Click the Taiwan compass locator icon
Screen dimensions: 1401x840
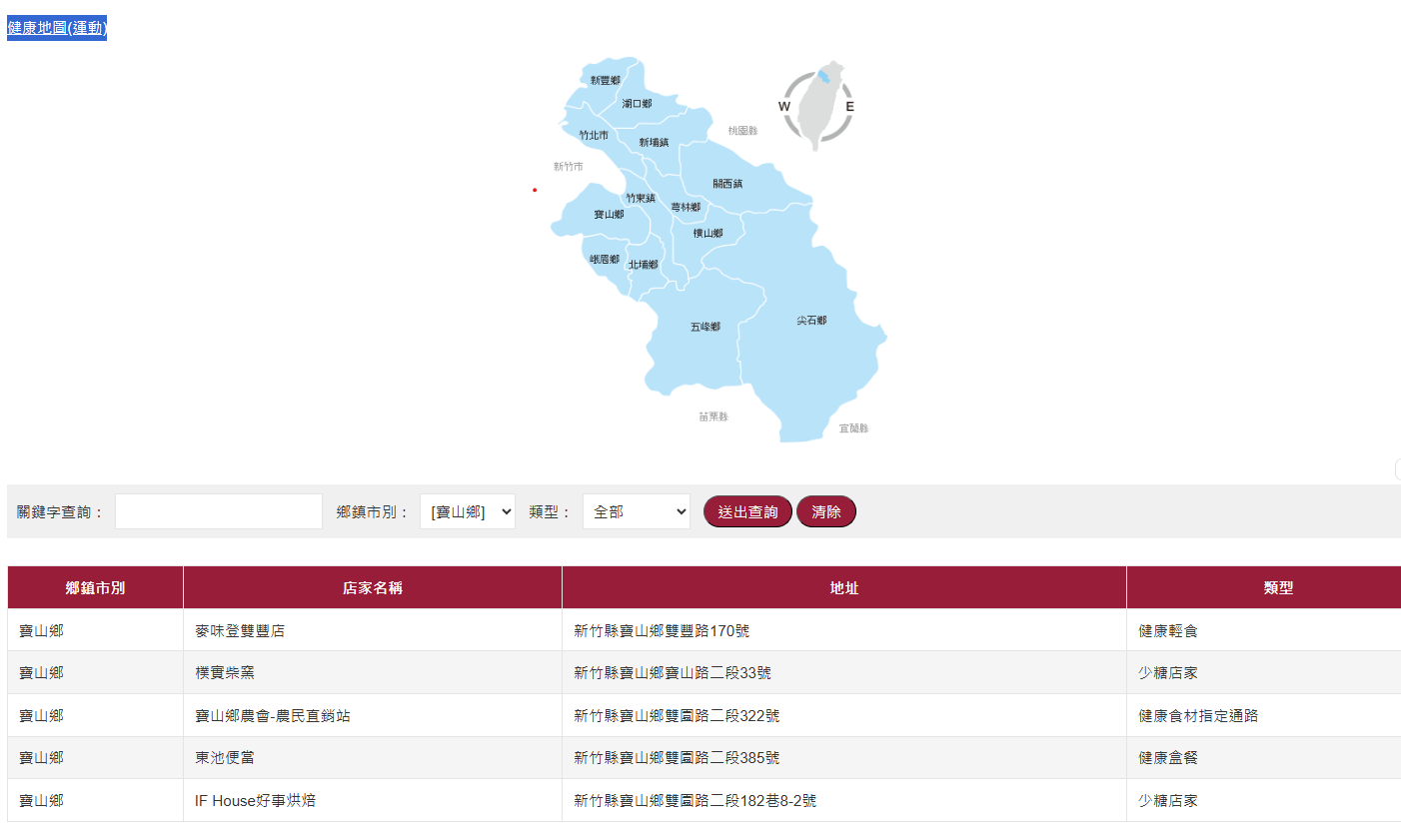point(817,106)
